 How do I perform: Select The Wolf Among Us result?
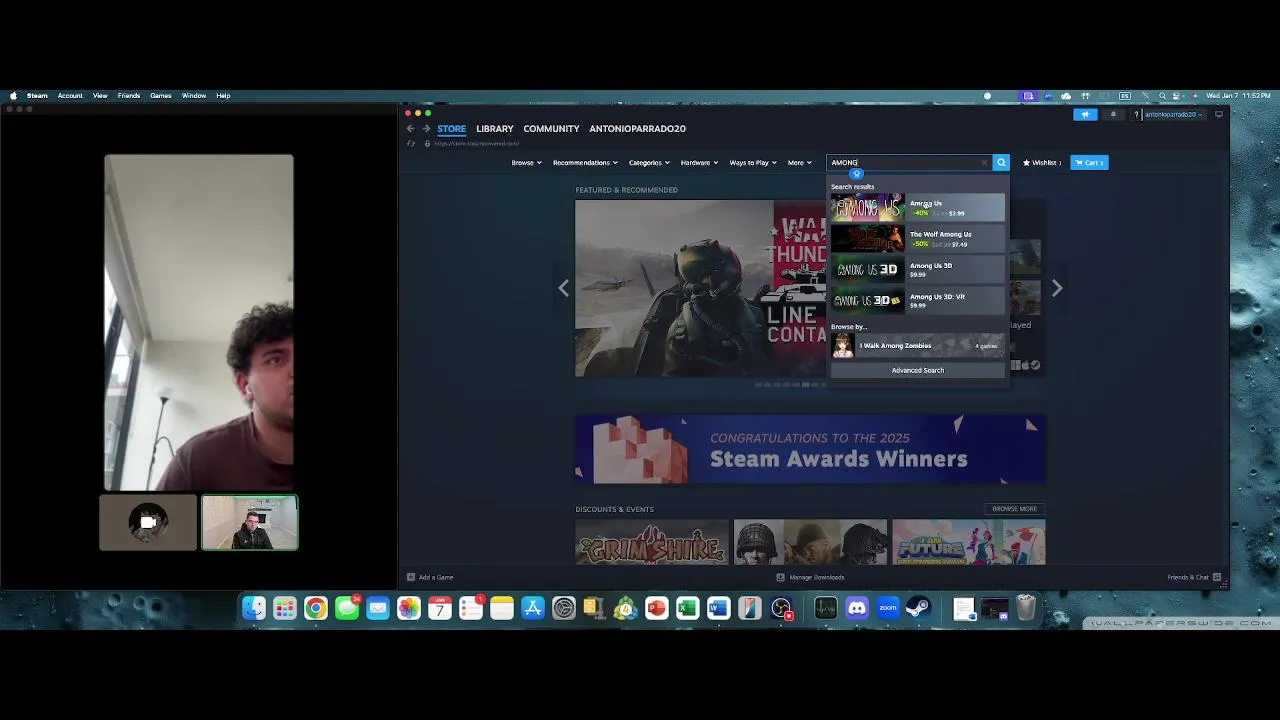917,239
